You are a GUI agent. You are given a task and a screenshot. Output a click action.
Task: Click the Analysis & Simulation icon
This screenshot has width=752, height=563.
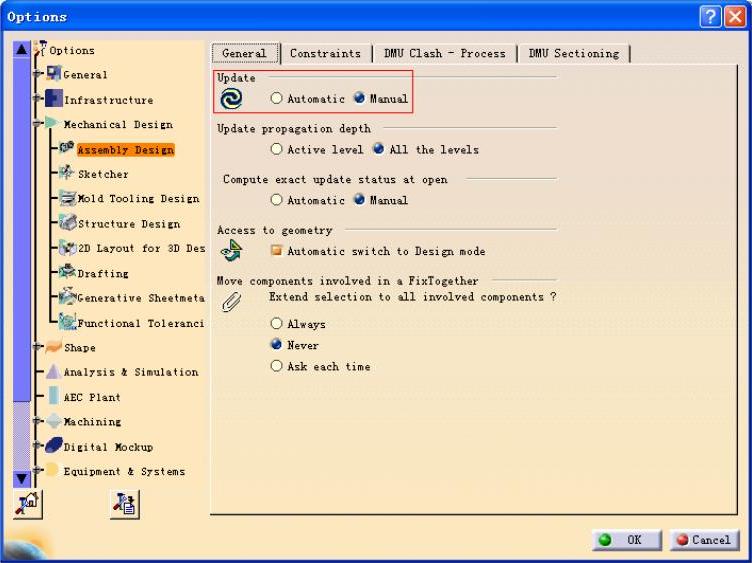click(53, 371)
